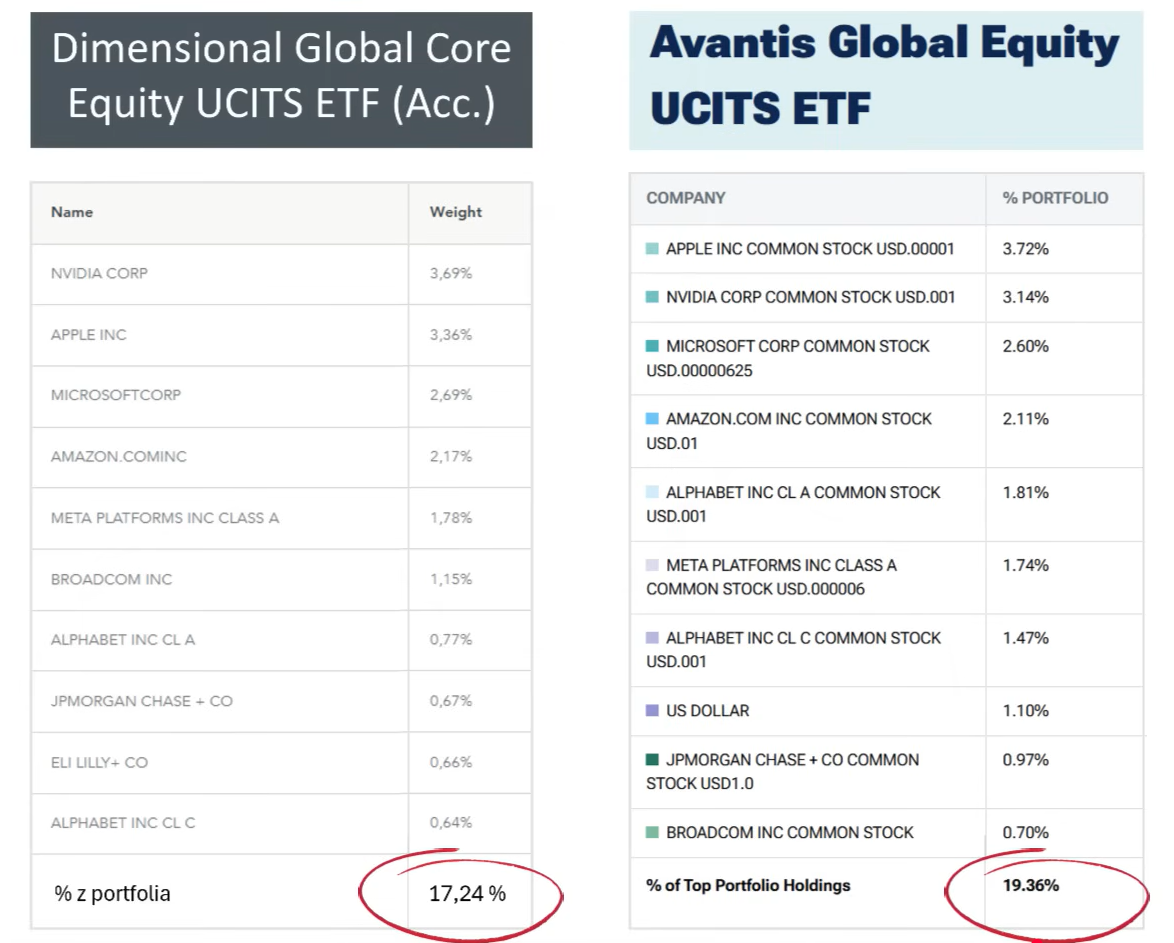The height and width of the screenshot is (943, 1174).
Task: Click the Broadcom Inc Common Stock swatch
Action: [652, 832]
